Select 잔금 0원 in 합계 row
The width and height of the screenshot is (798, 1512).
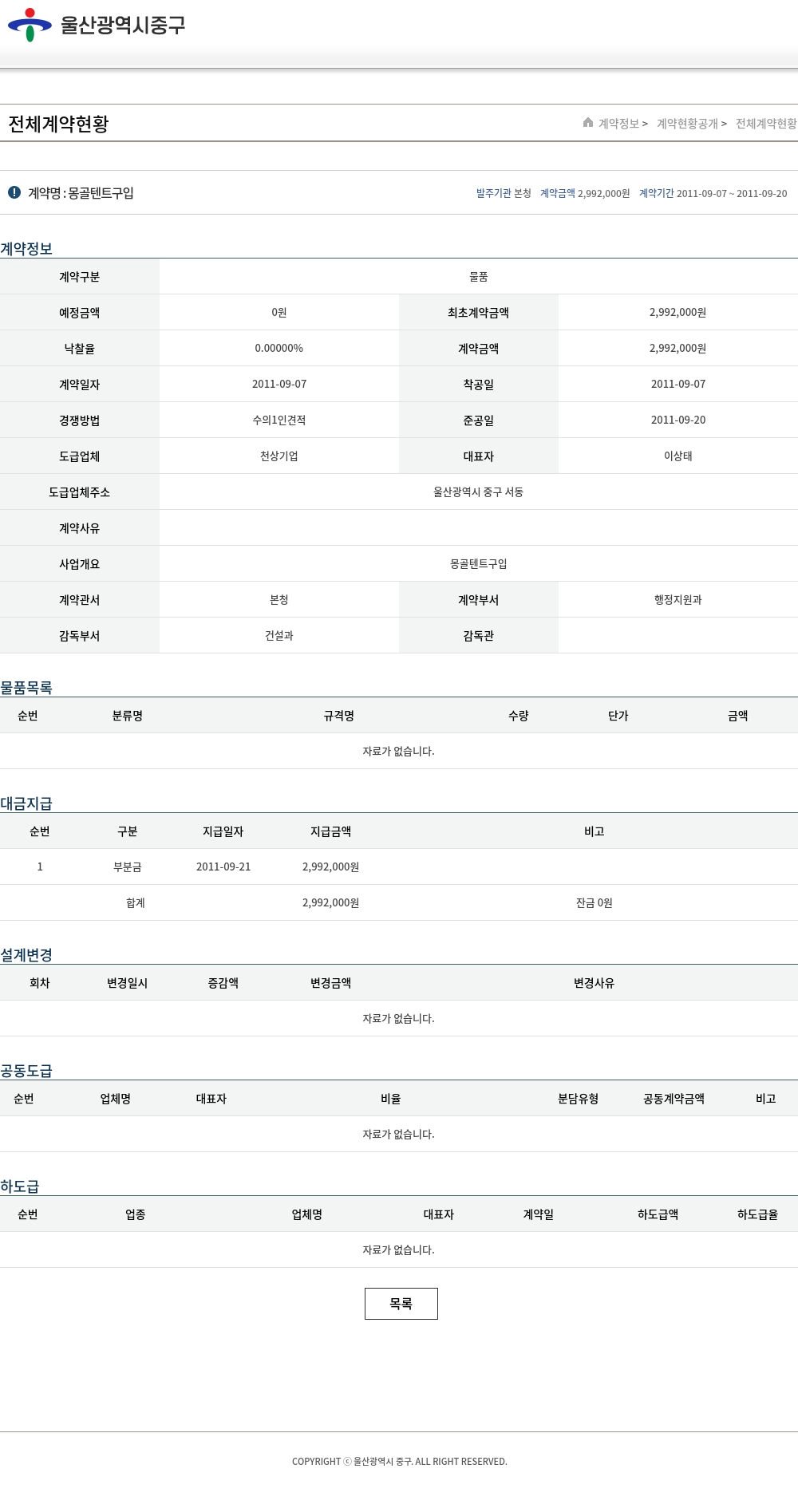point(595,902)
